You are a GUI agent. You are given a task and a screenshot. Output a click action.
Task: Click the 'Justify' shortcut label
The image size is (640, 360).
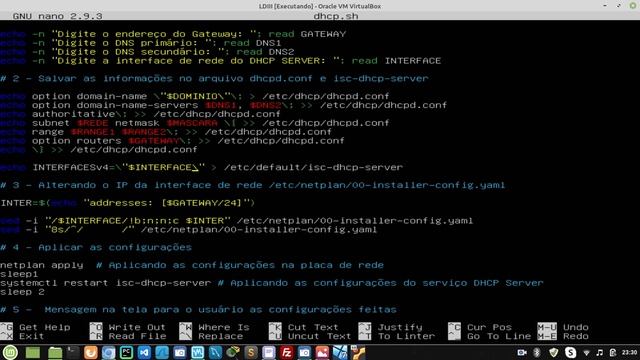(400, 327)
